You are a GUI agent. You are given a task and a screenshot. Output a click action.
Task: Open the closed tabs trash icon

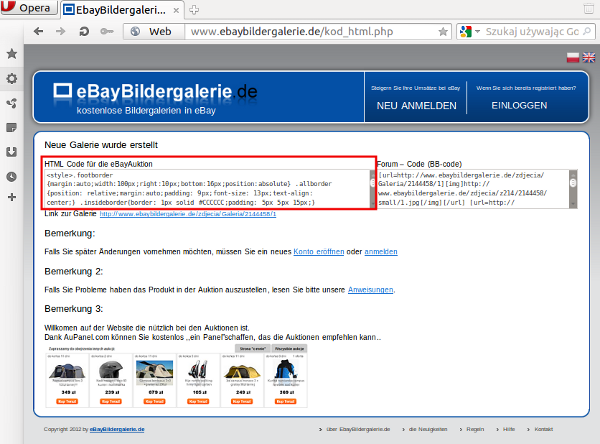[588, 9]
